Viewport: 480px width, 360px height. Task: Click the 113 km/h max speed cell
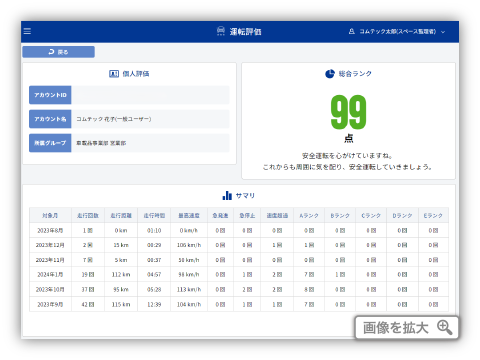tap(189, 289)
